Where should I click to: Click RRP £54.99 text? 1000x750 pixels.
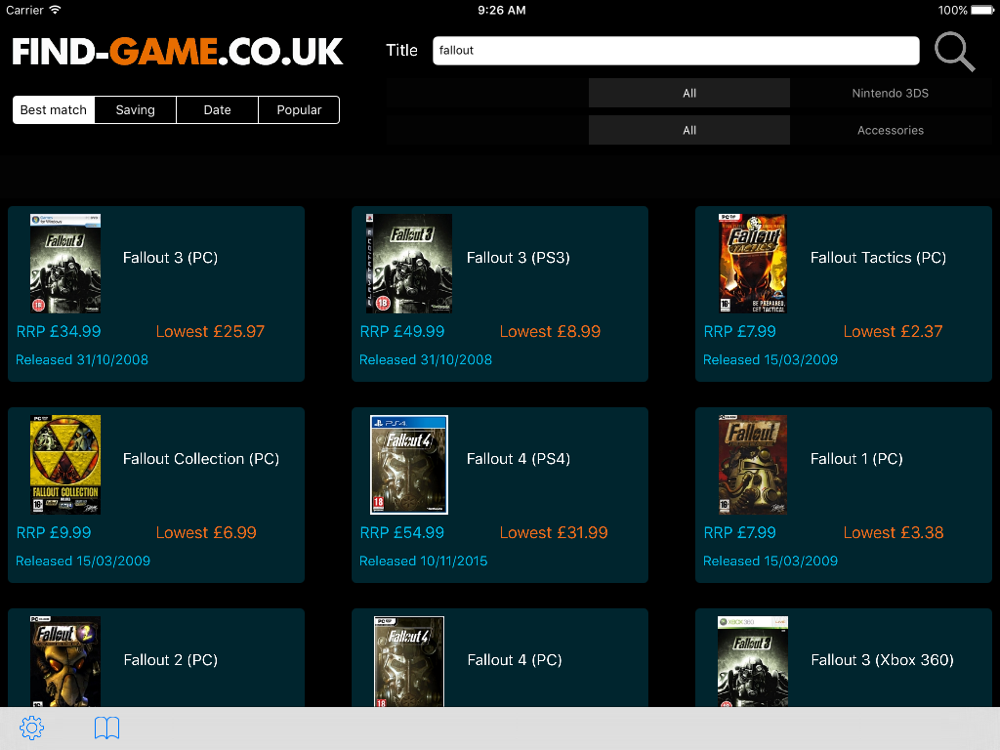pyautogui.click(x=402, y=533)
